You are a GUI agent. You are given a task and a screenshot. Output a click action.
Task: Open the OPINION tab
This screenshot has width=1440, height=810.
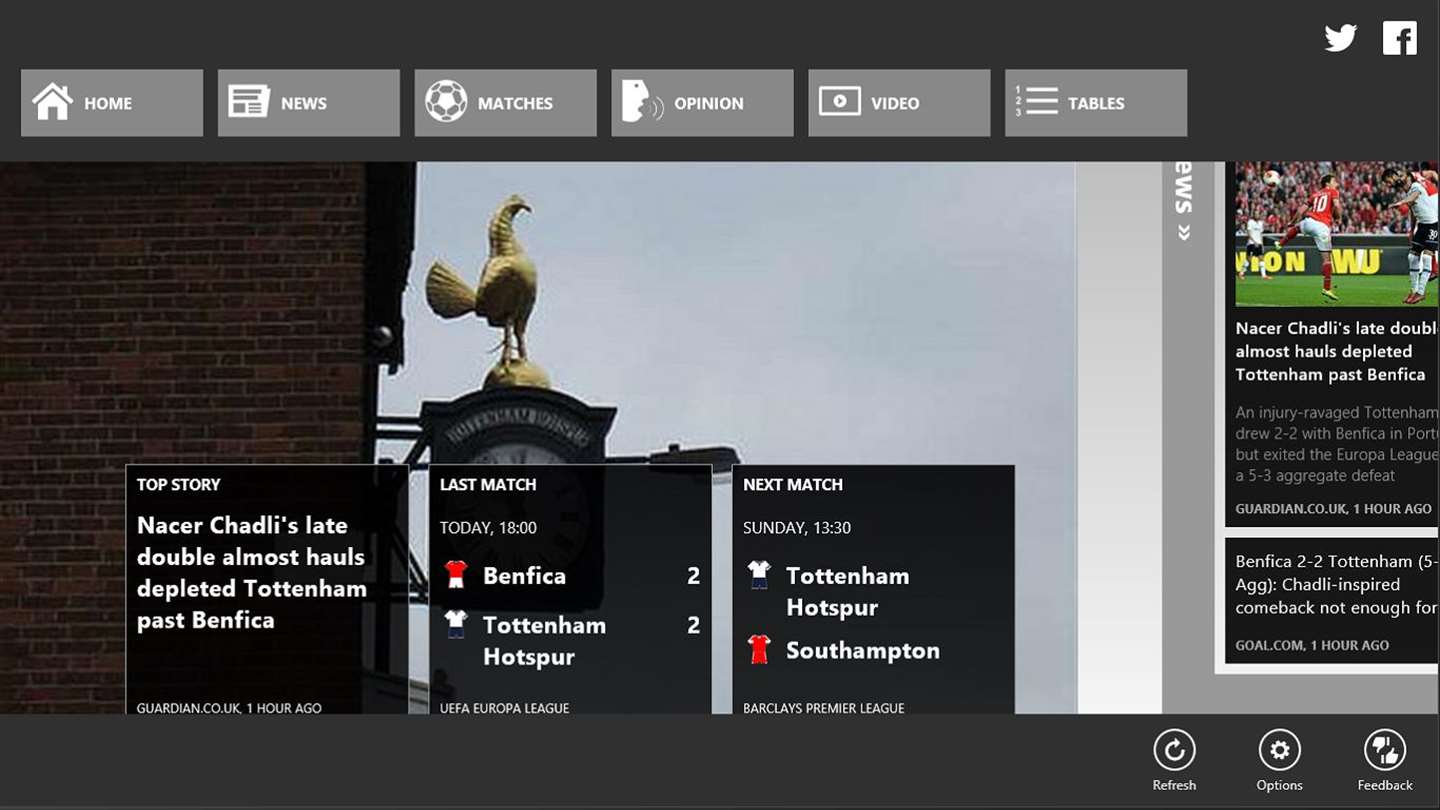[x=703, y=103]
